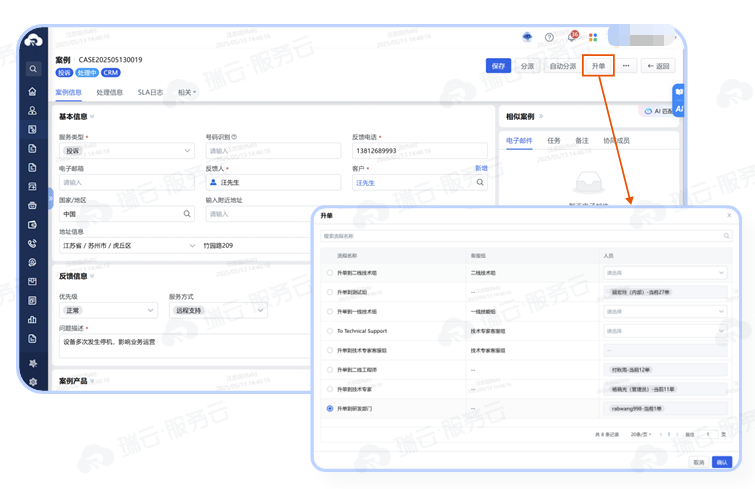Open the bar chart reports sidebar icon
Image resolution: width=755 pixels, height=489 pixels.
[x=32, y=320]
